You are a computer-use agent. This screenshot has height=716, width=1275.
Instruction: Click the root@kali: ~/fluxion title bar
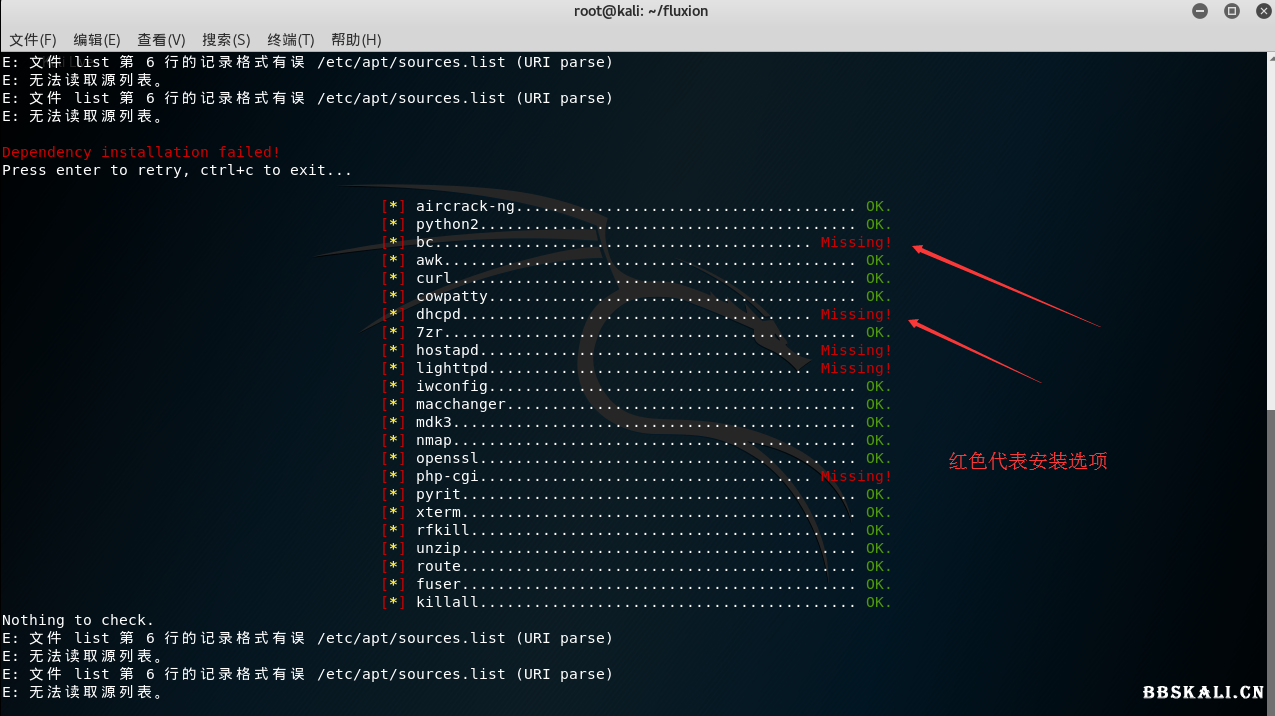point(637,12)
